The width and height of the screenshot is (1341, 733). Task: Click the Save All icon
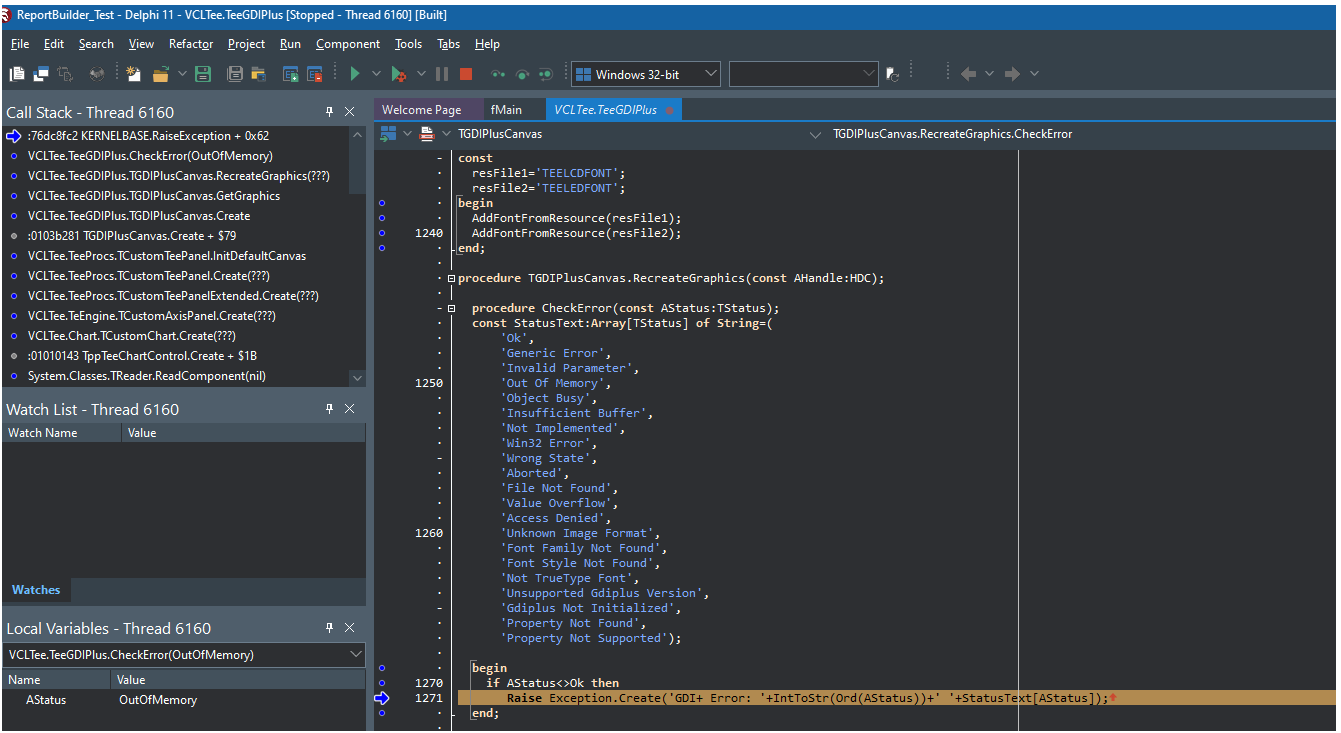click(235, 74)
